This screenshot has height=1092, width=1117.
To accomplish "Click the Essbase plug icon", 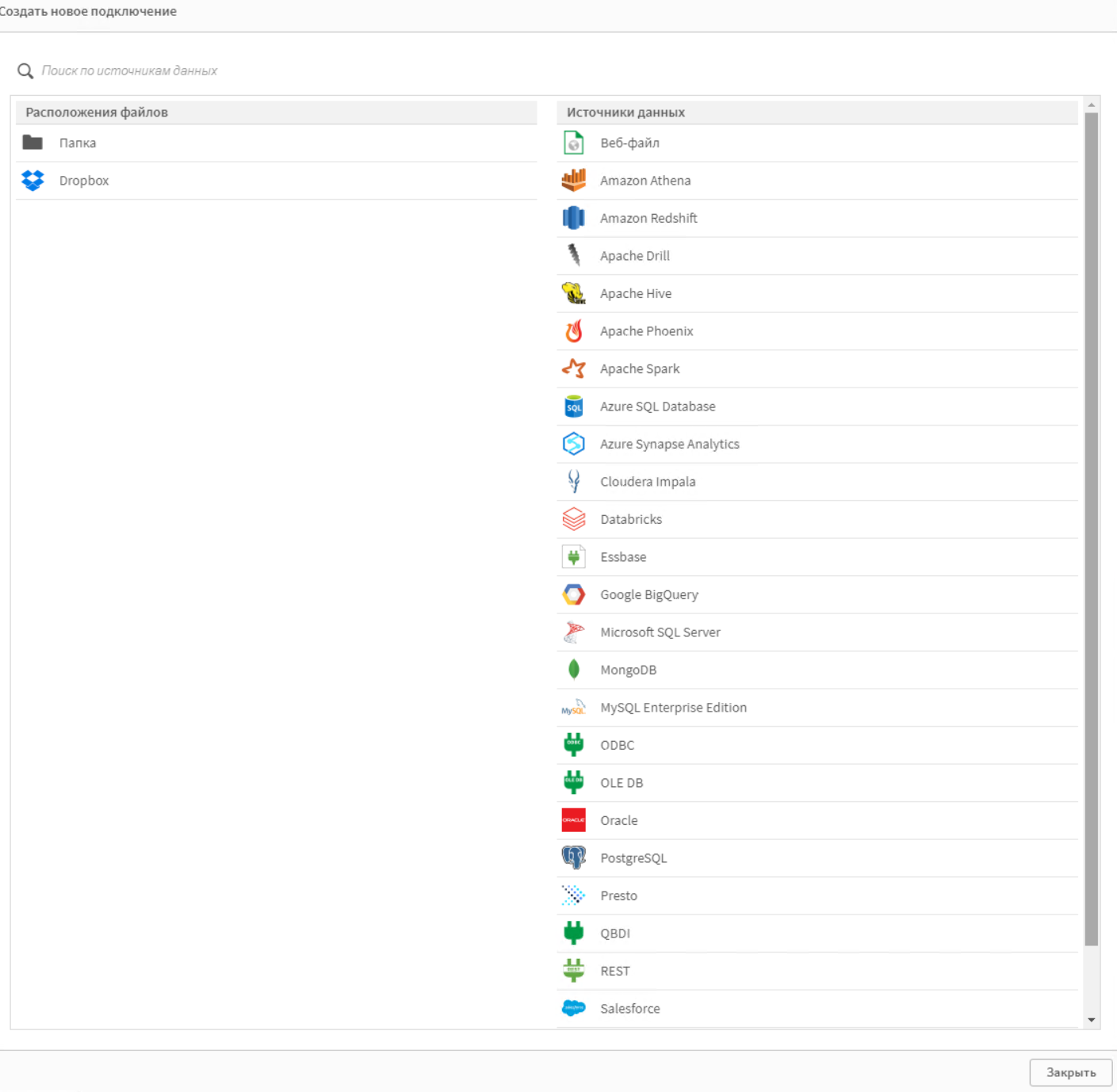I will 573,557.
